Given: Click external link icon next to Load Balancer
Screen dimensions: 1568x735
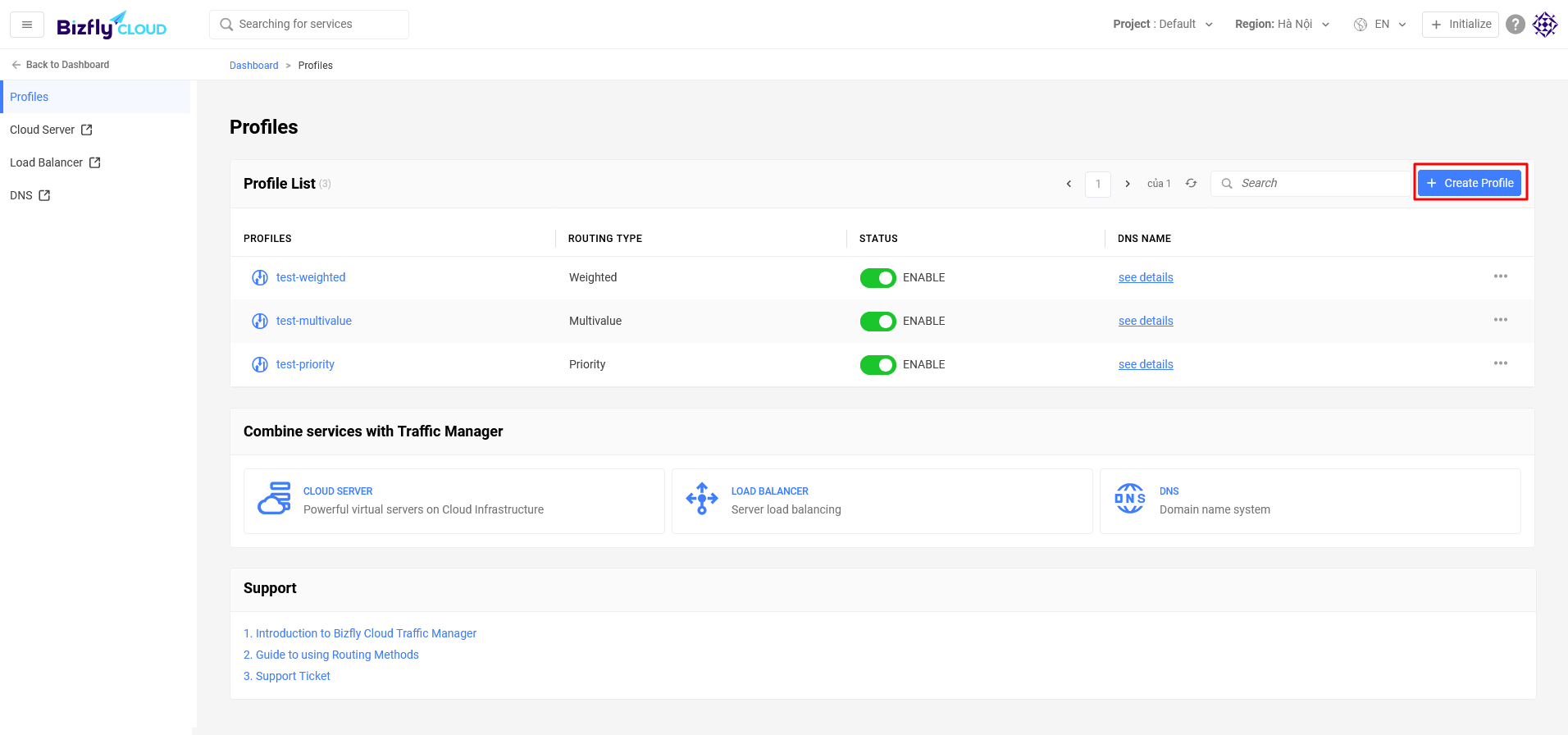Looking at the screenshot, I should (x=95, y=162).
